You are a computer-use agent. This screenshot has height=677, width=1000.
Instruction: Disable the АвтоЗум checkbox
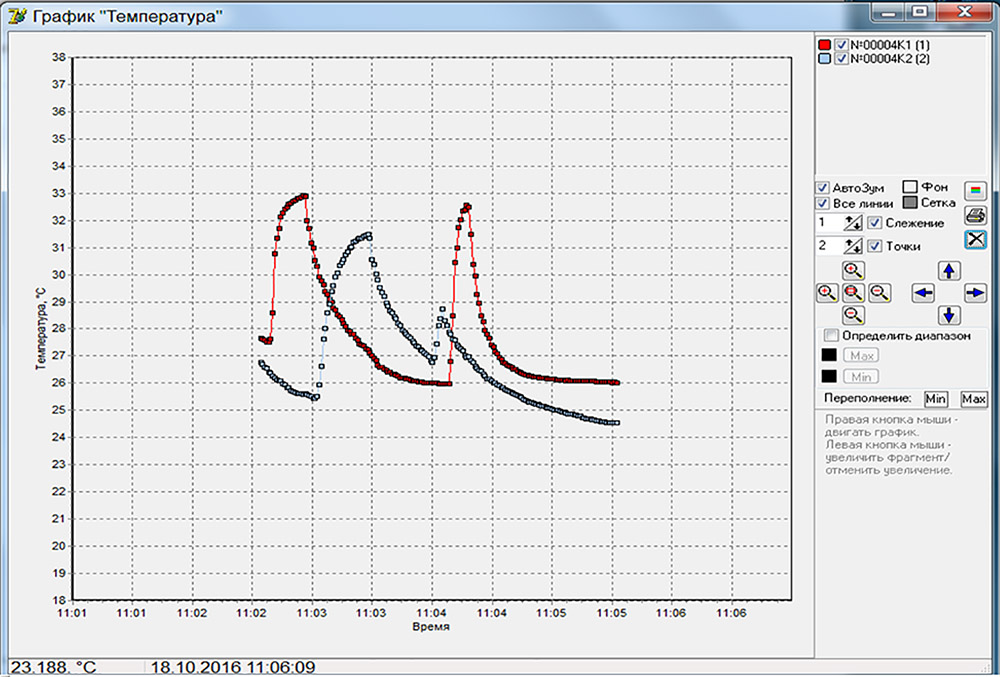click(823, 188)
